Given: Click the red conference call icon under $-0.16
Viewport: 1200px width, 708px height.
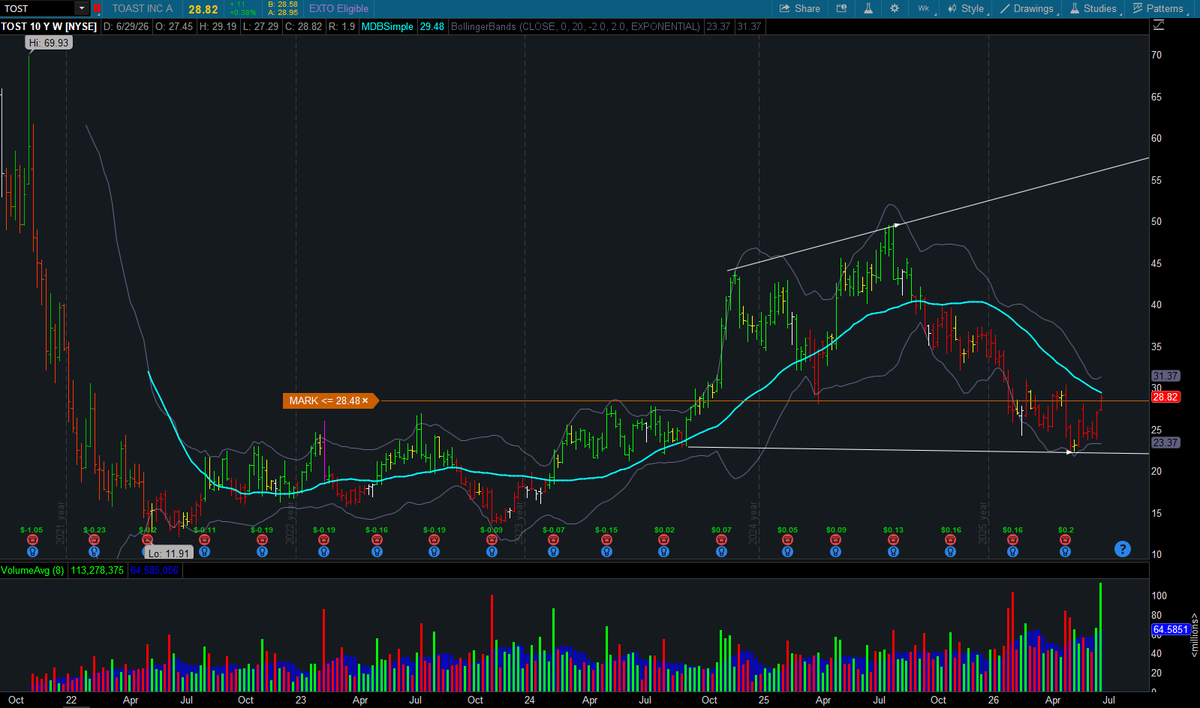Looking at the screenshot, I should (x=376, y=540).
